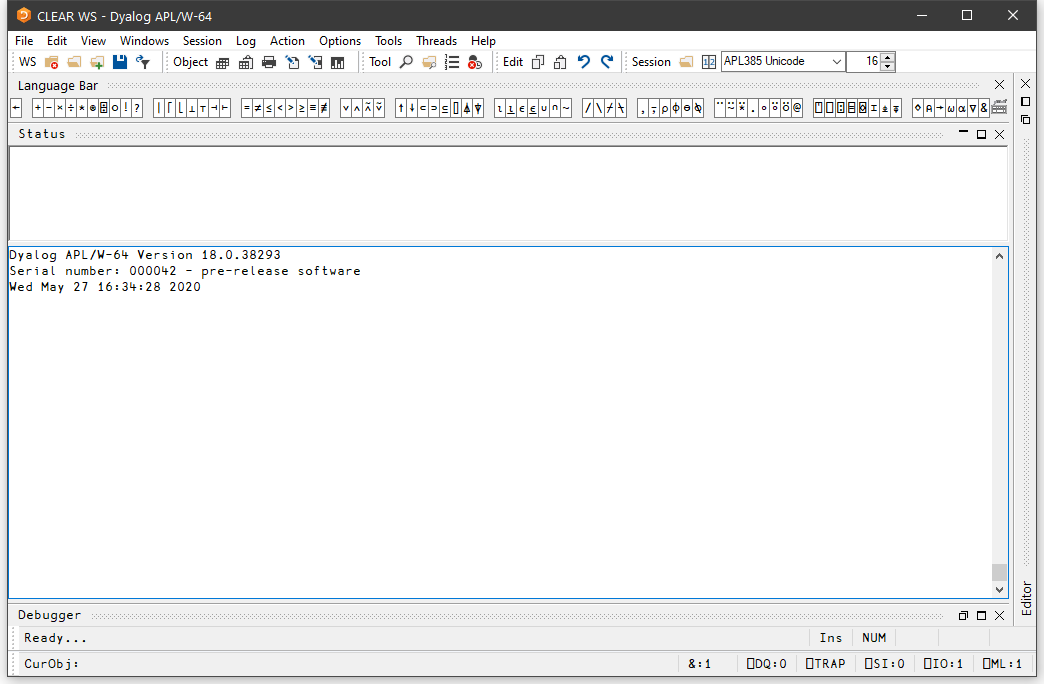Click the session vertical scrollbar thumb

(999, 572)
